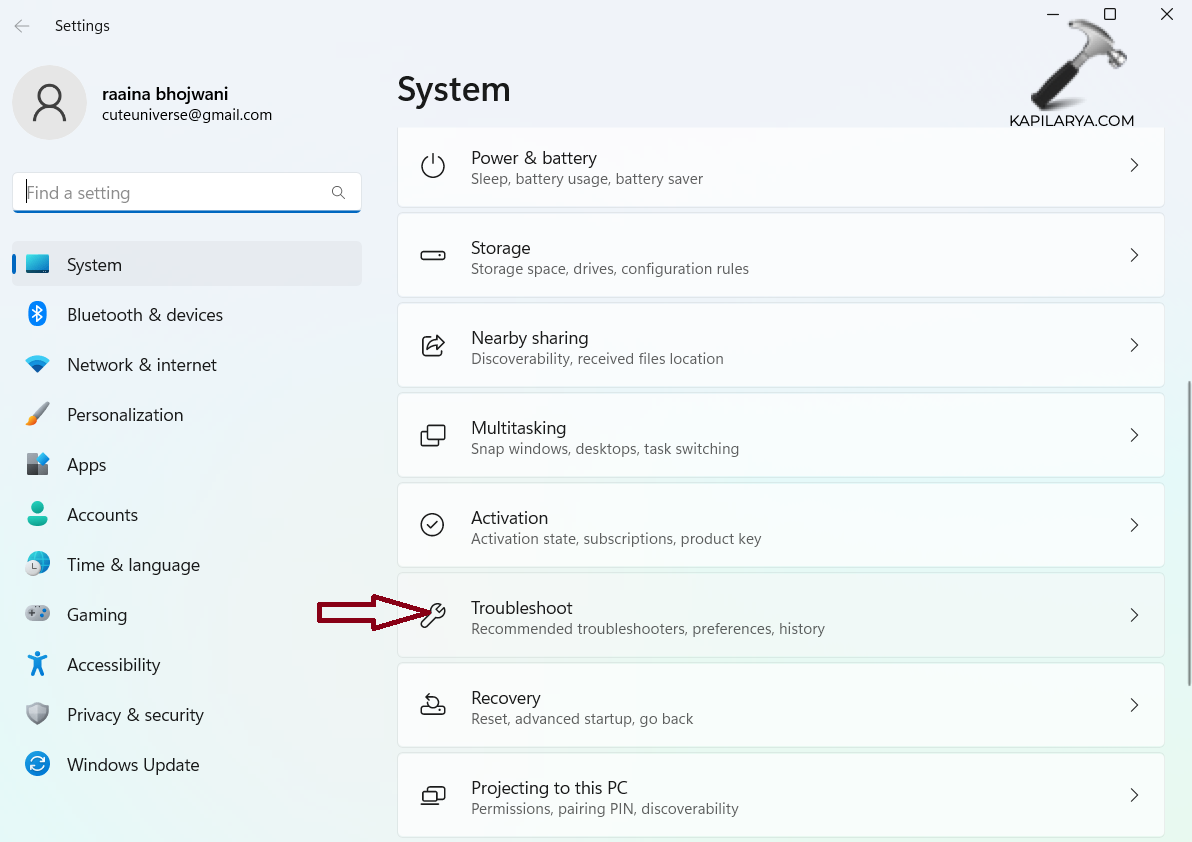Click the Storage drive icon
Screen dimensions: 1192x842
(433, 256)
